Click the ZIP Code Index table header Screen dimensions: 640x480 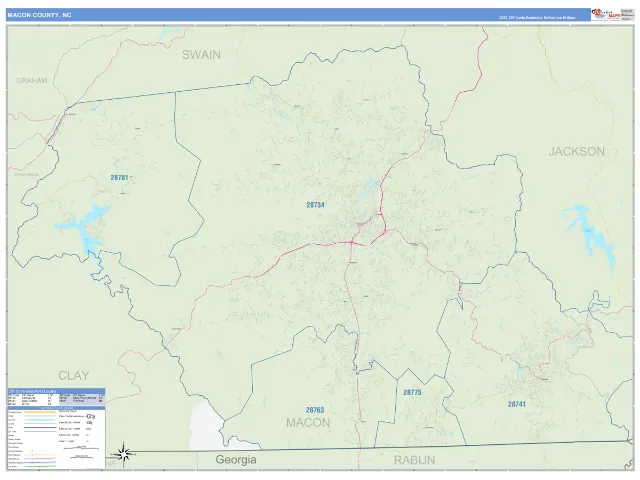click(x=56, y=391)
